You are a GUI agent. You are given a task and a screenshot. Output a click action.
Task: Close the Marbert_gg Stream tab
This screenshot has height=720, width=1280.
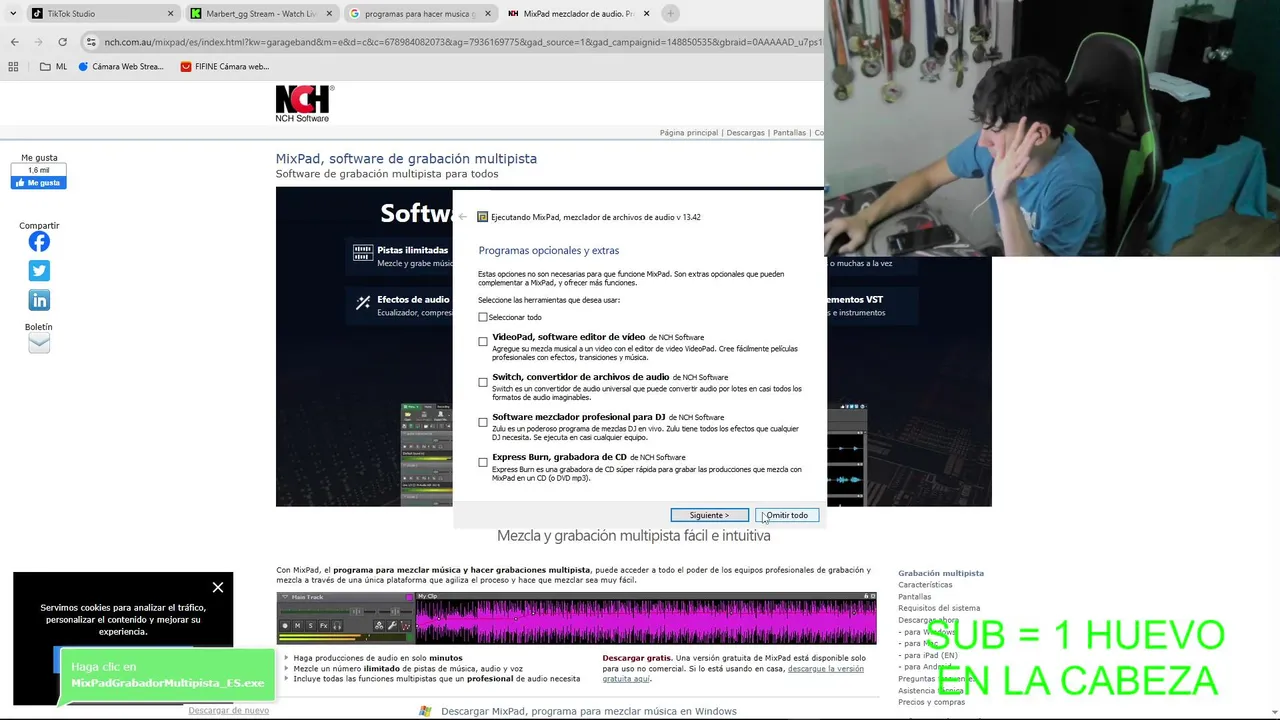click(x=329, y=14)
